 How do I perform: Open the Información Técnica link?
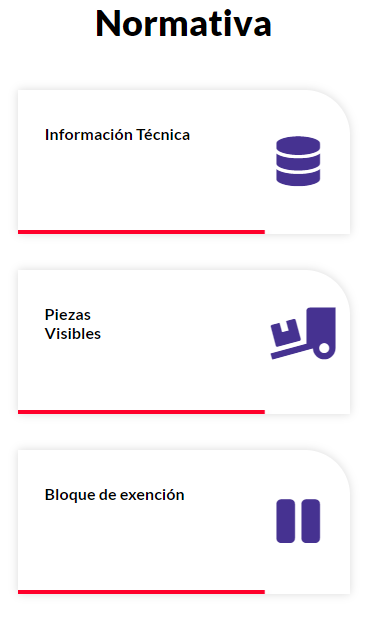tap(117, 135)
